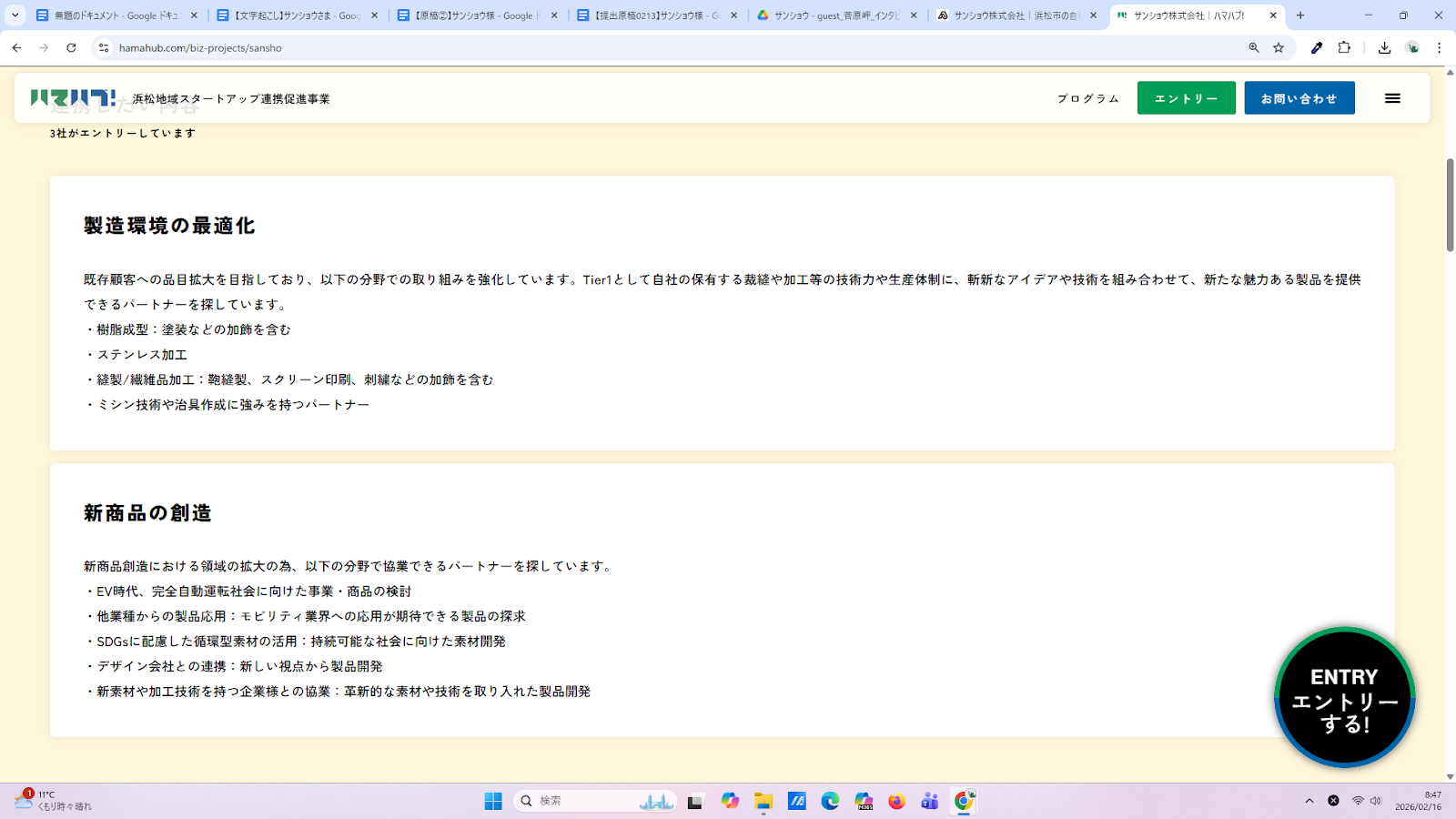Close the active ハマハブ! tab
Screen dimensions: 1456x819
[1273, 15]
